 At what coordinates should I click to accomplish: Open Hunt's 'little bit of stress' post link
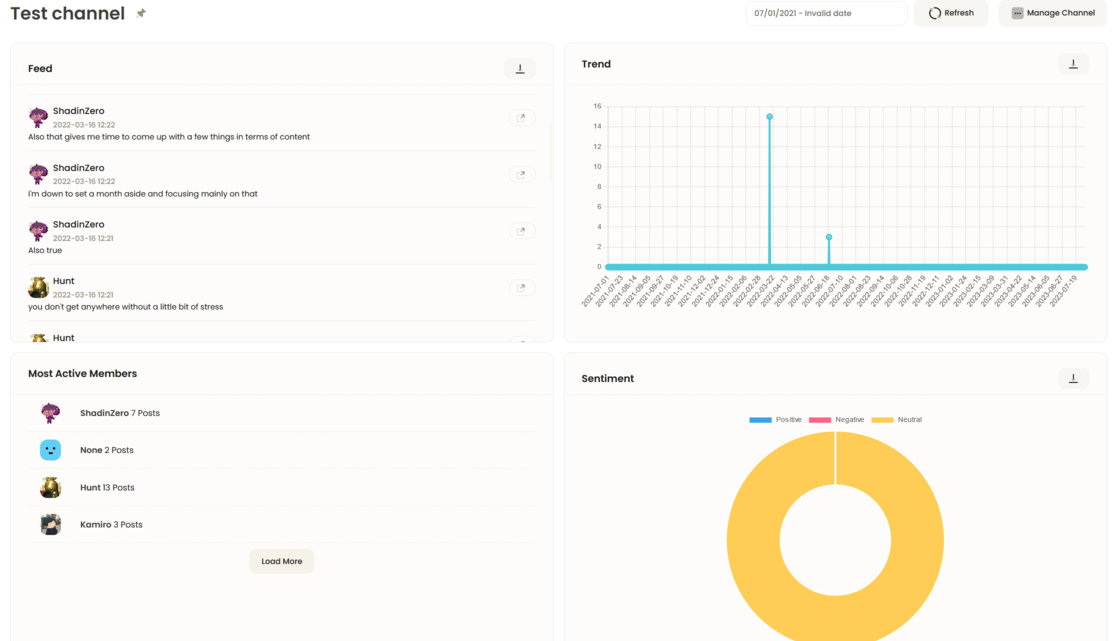click(521, 288)
